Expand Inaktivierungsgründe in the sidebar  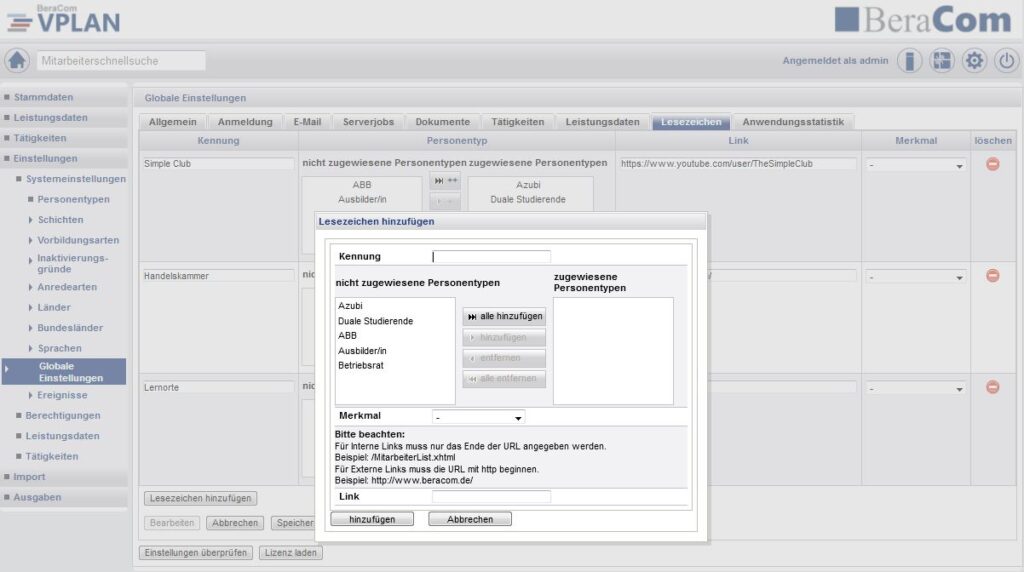click(x=30, y=260)
